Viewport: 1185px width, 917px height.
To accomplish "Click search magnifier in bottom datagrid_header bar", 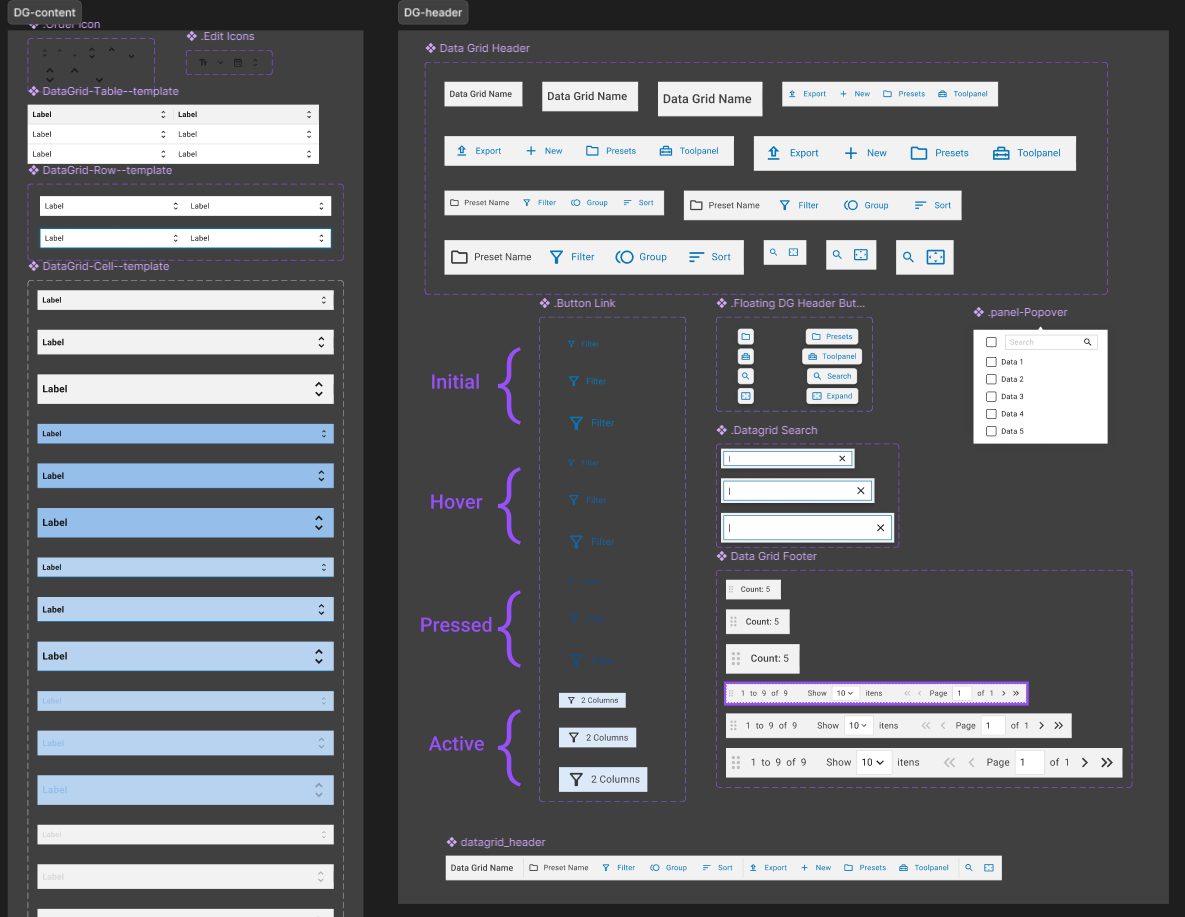I will [968, 868].
